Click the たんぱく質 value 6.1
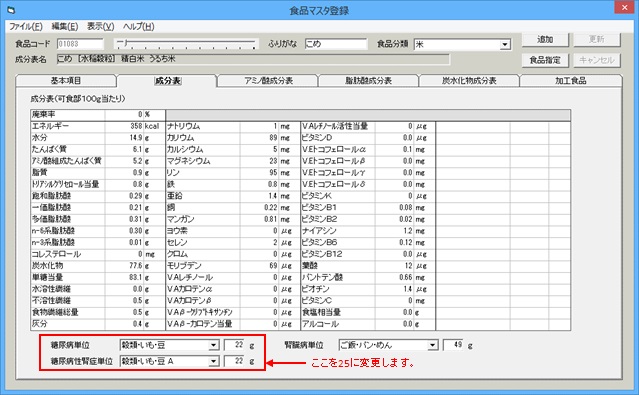The width and height of the screenshot is (639, 395). (x=124, y=150)
